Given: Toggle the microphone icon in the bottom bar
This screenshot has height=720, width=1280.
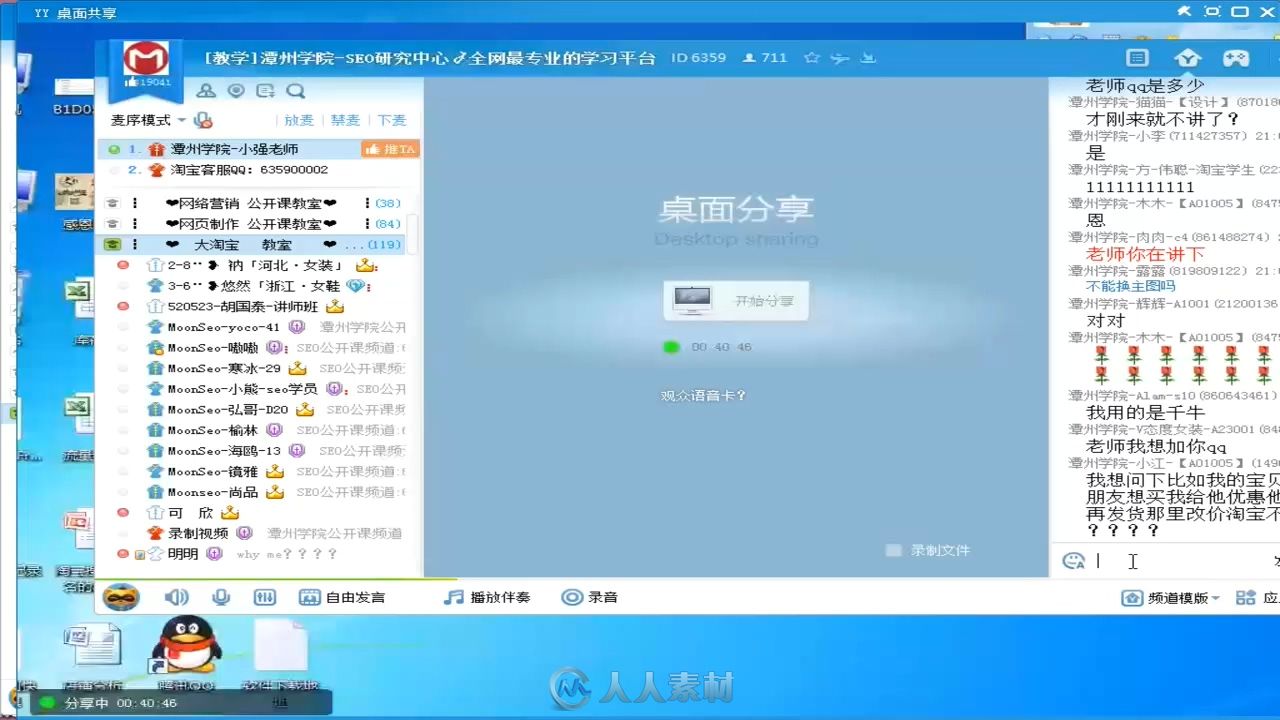Looking at the screenshot, I should (221, 597).
